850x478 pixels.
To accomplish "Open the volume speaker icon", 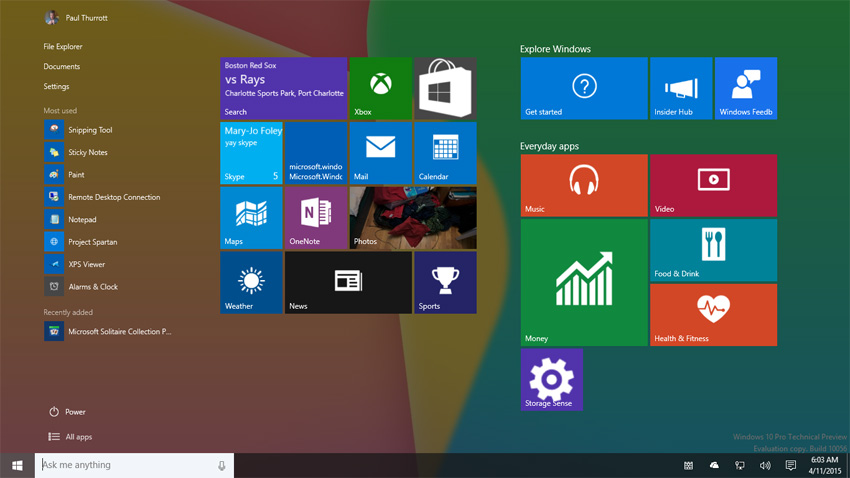I will [765, 466].
